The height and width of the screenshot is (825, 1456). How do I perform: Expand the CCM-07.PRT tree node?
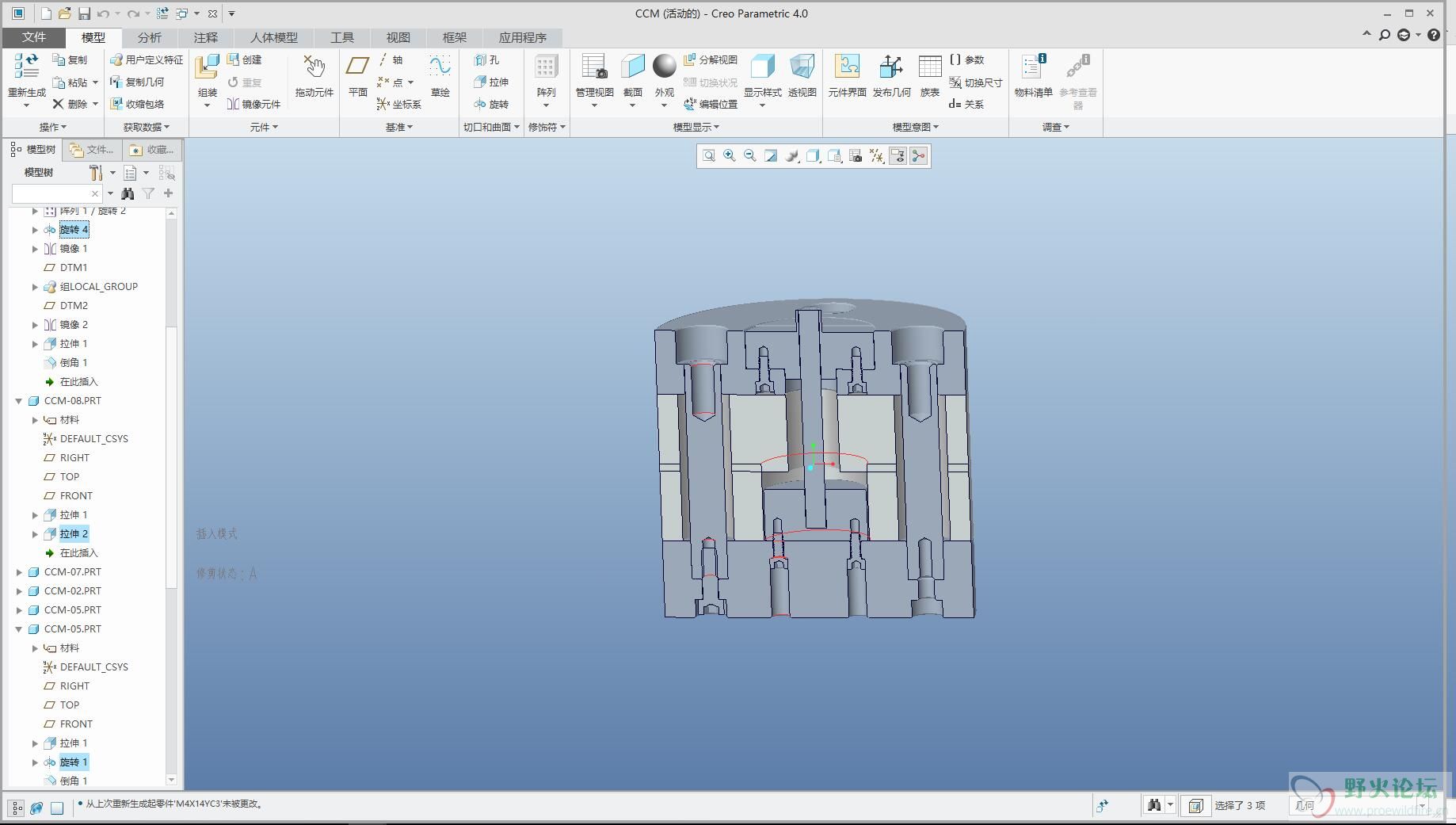19,572
